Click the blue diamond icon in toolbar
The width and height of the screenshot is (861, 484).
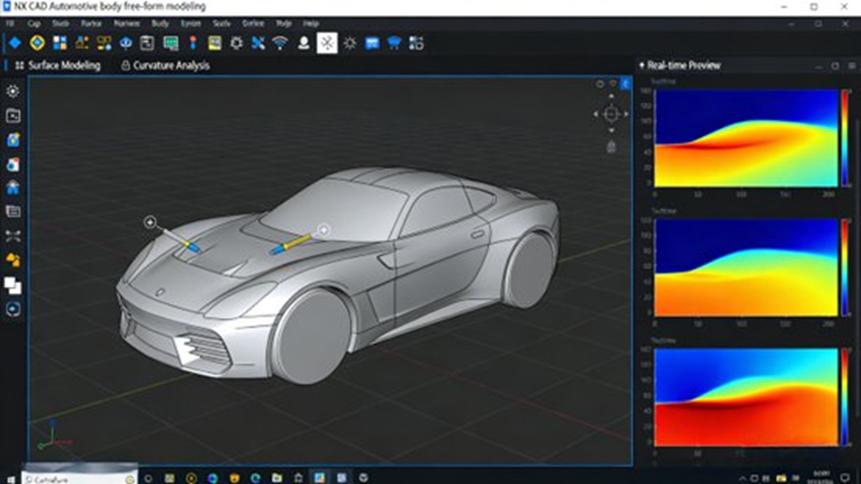15,43
